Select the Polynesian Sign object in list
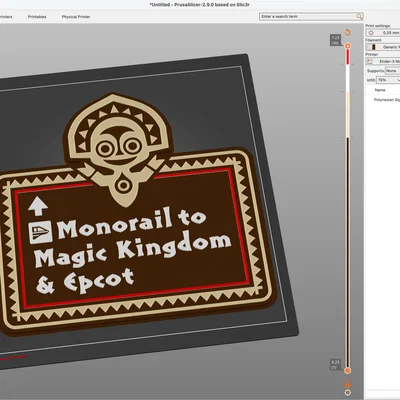 pyautogui.click(x=387, y=100)
